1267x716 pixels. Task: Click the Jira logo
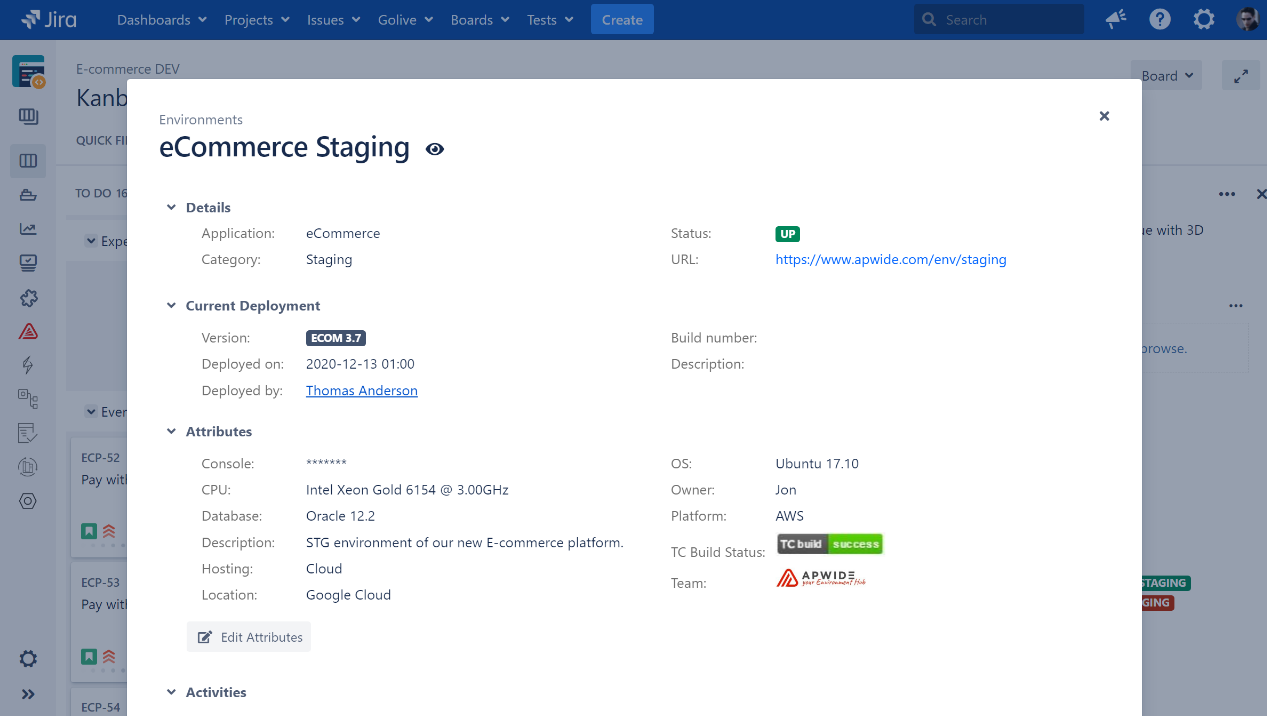pyautogui.click(x=49, y=20)
